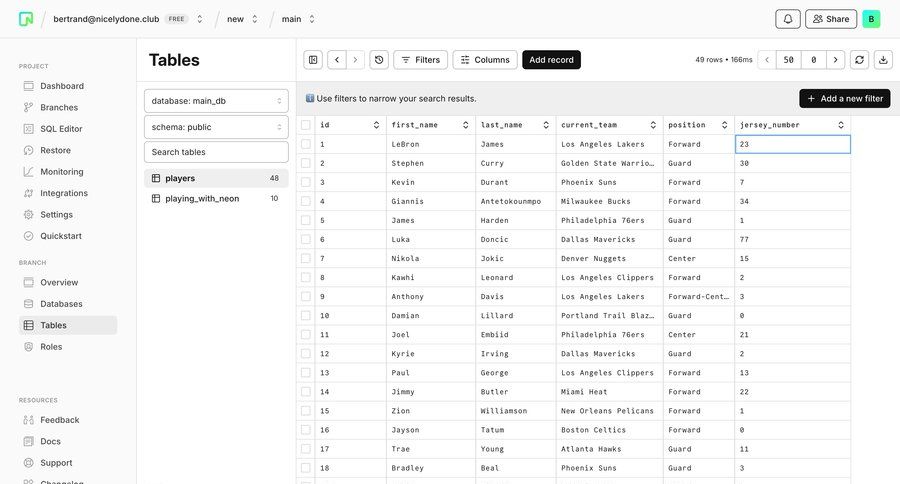Image resolution: width=900 pixels, height=484 pixels.
Task: Open notifications bell icon
Action: click(788, 19)
